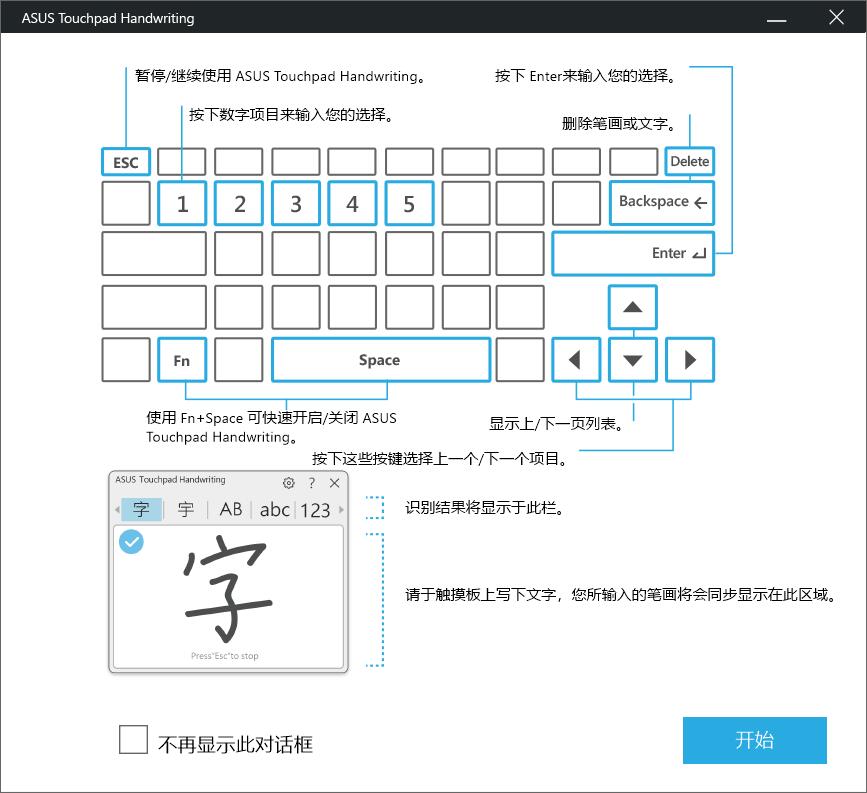The width and height of the screenshot is (867, 793).
Task: Click the down arrow key in diagram
Action: point(633,360)
